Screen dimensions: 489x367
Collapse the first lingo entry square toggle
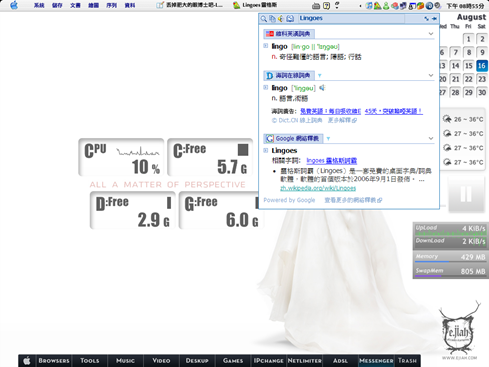point(266,46)
